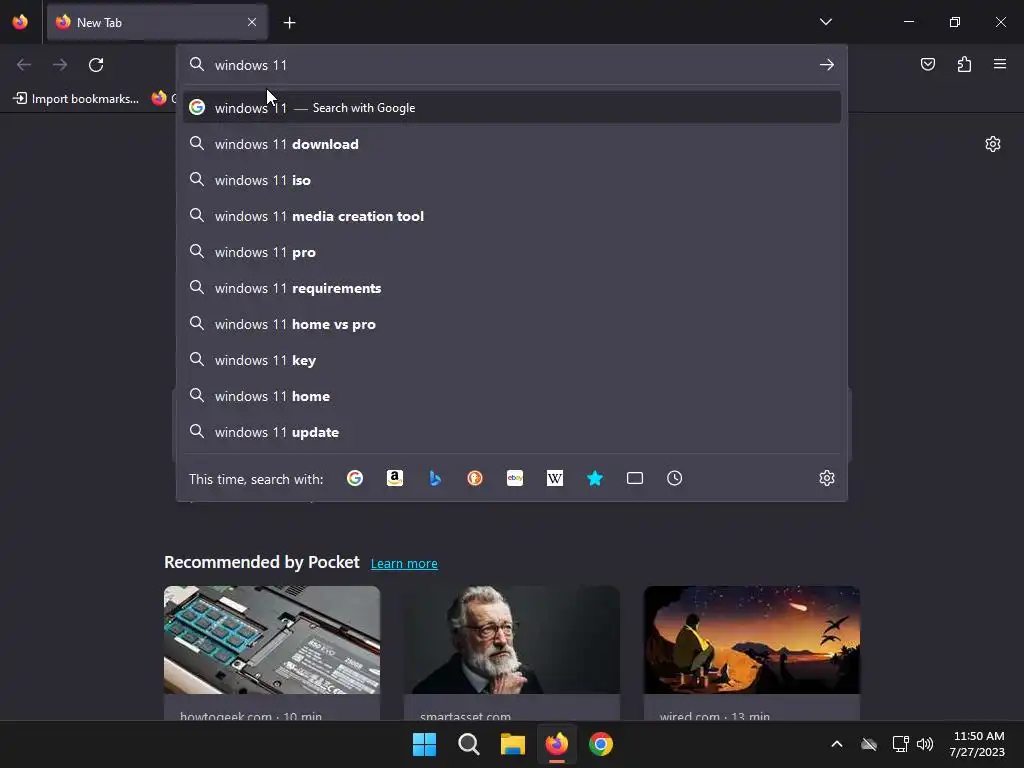The image size is (1024, 768).
Task: Open the network tray icon
Action: tap(901, 744)
